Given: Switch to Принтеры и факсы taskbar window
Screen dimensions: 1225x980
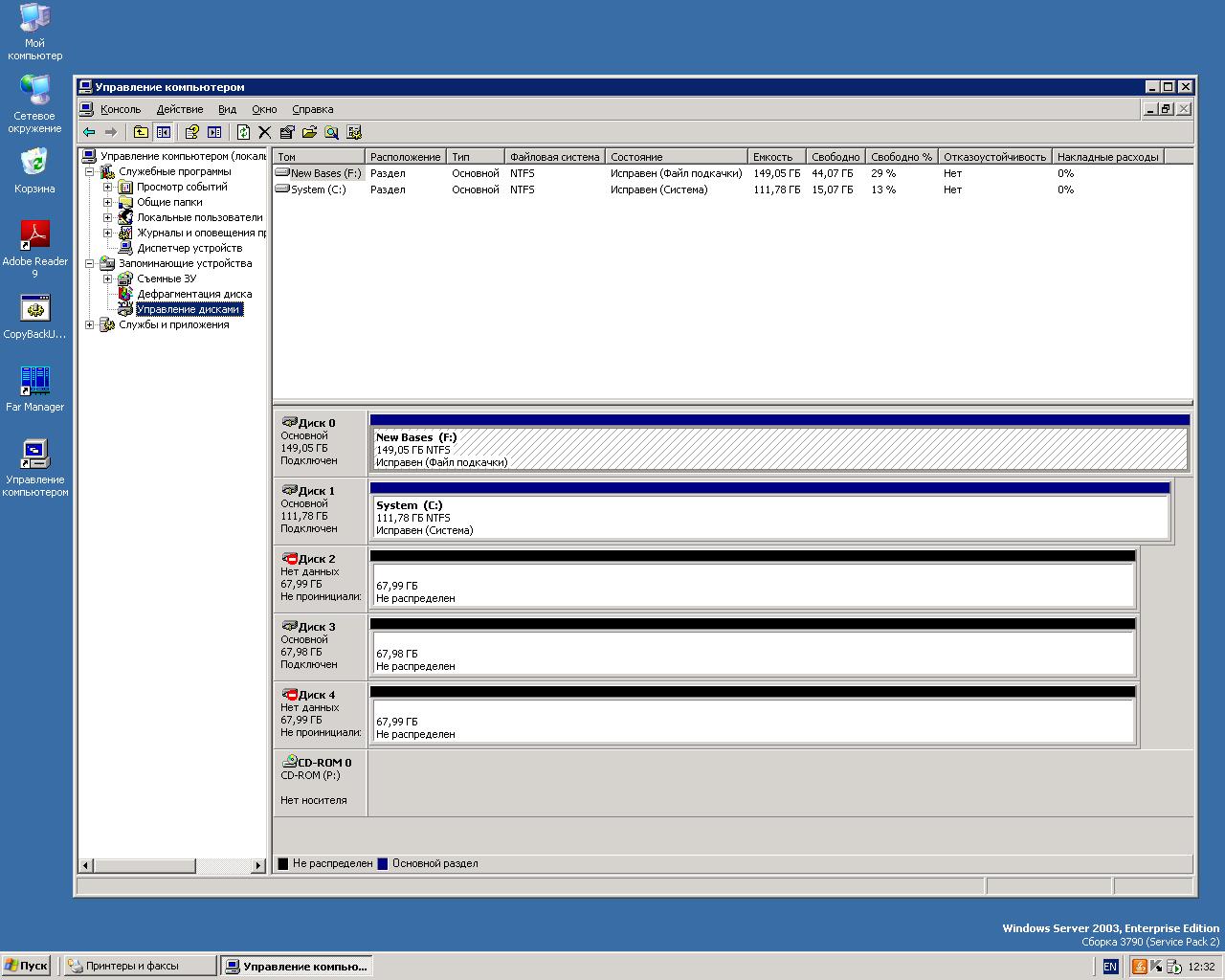Looking at the screenshot, I should click(139, 966).
